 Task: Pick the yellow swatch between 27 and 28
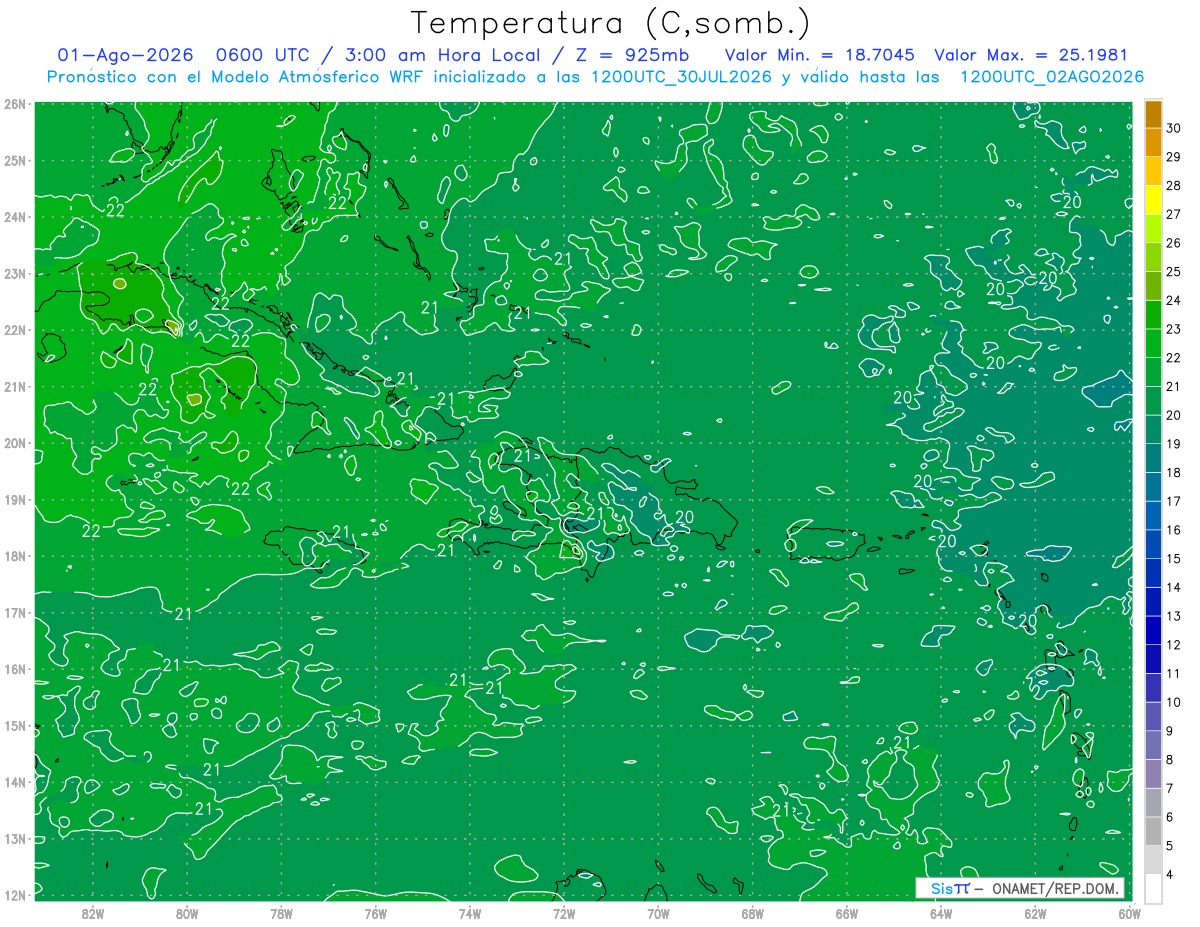click(x=1154, y=200)
